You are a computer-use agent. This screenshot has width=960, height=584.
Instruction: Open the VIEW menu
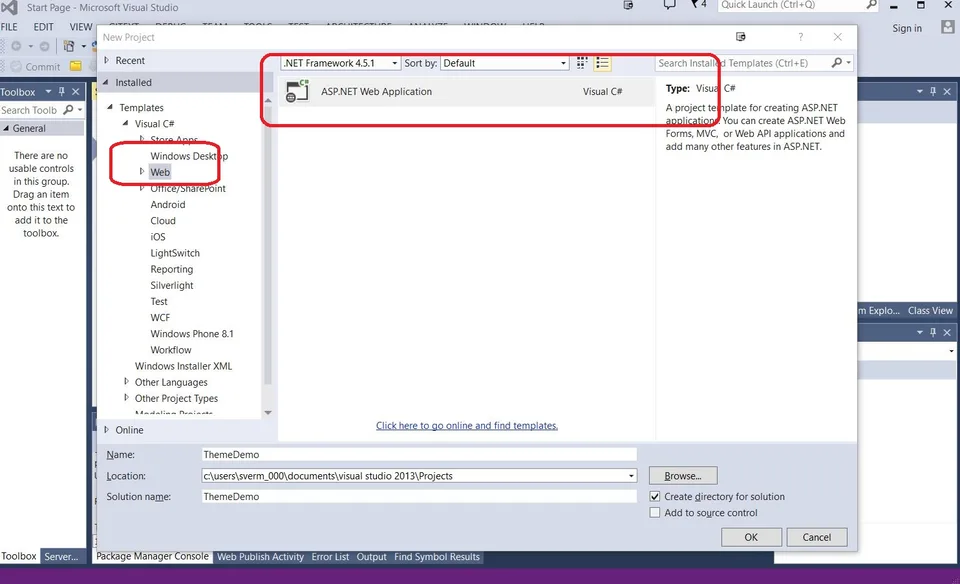click(81, 27)
